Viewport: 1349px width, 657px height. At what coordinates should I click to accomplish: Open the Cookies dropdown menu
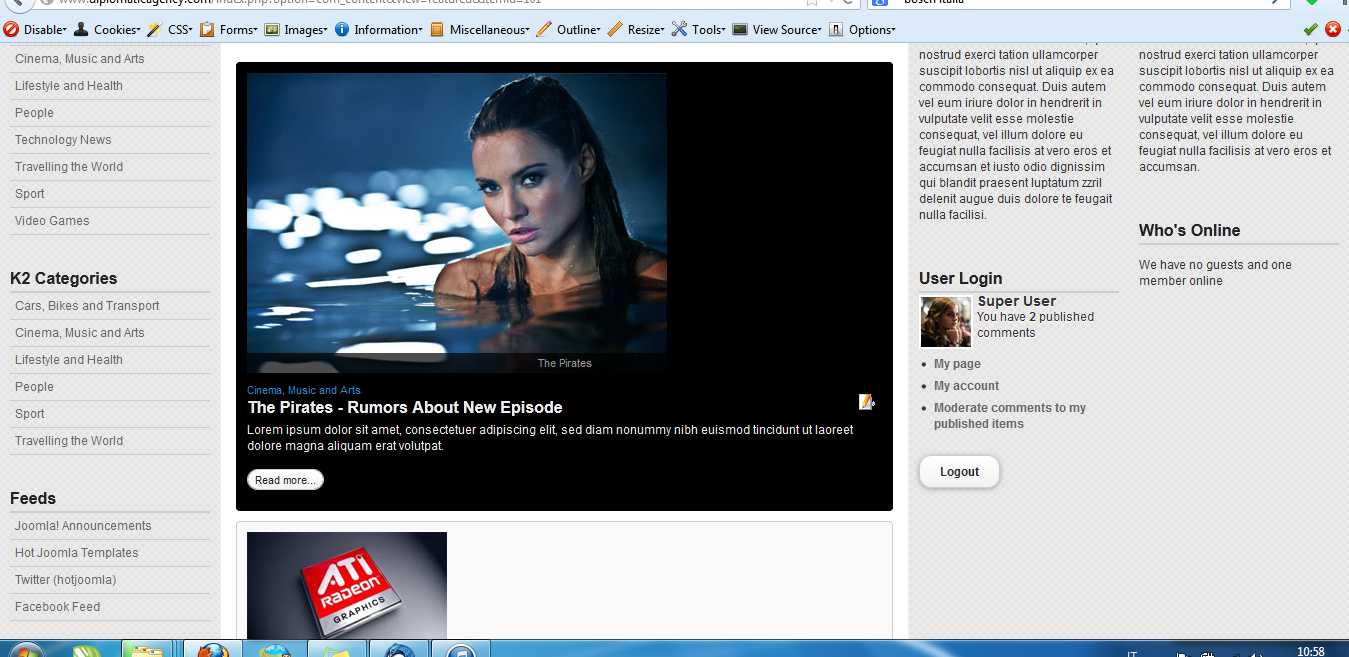[107, 30]
